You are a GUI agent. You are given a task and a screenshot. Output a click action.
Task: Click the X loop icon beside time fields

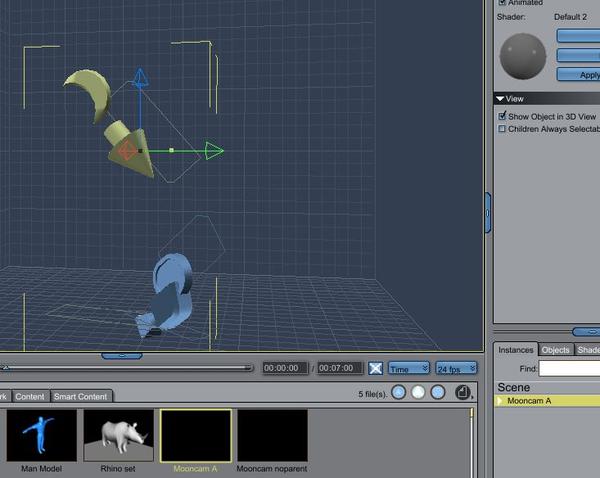point(375,369)
